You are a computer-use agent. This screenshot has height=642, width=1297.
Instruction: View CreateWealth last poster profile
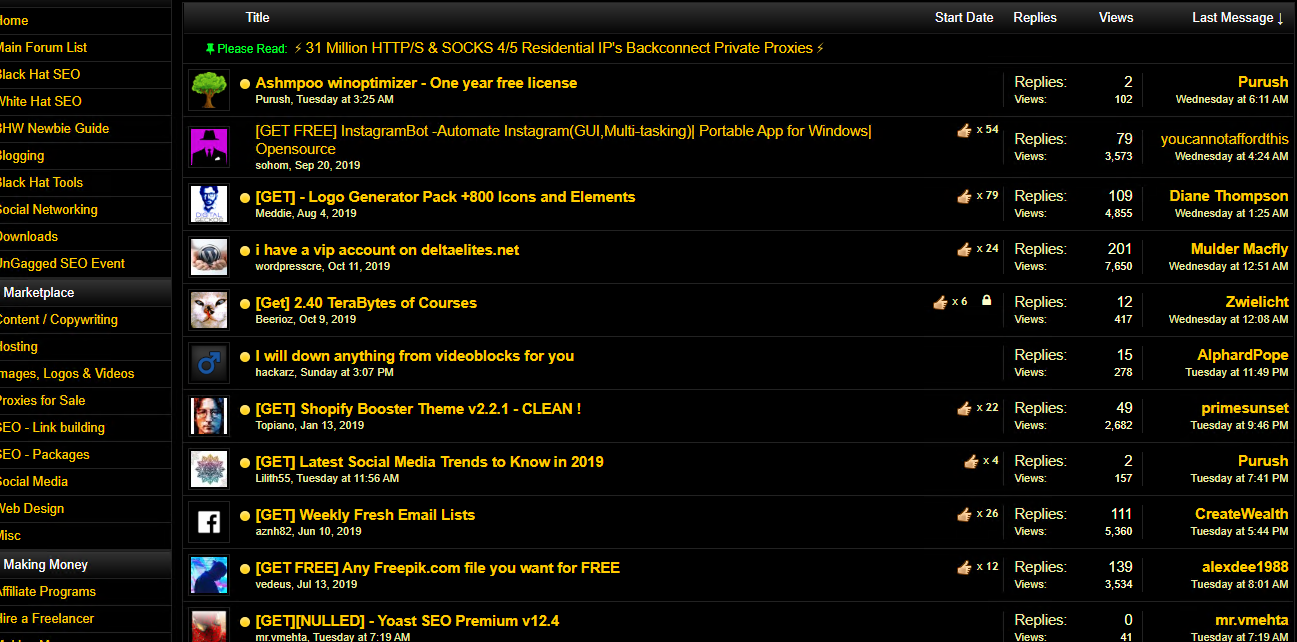click(x=1242, y=514)
